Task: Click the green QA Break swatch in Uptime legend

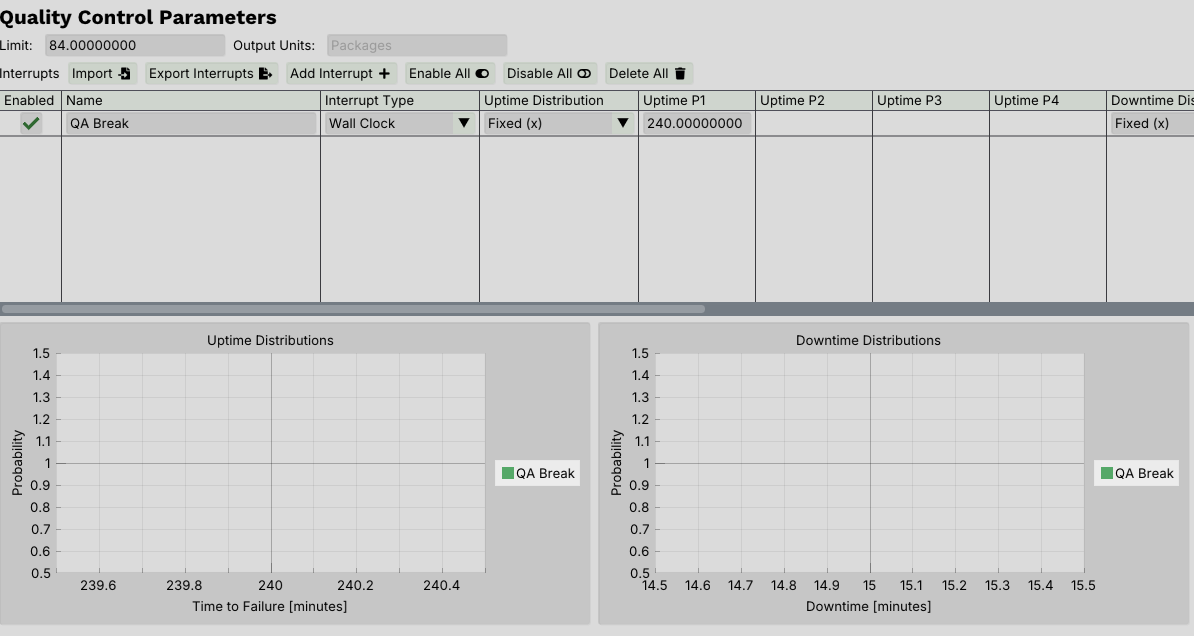Action: pyautogui.click(x=508, y=473)
